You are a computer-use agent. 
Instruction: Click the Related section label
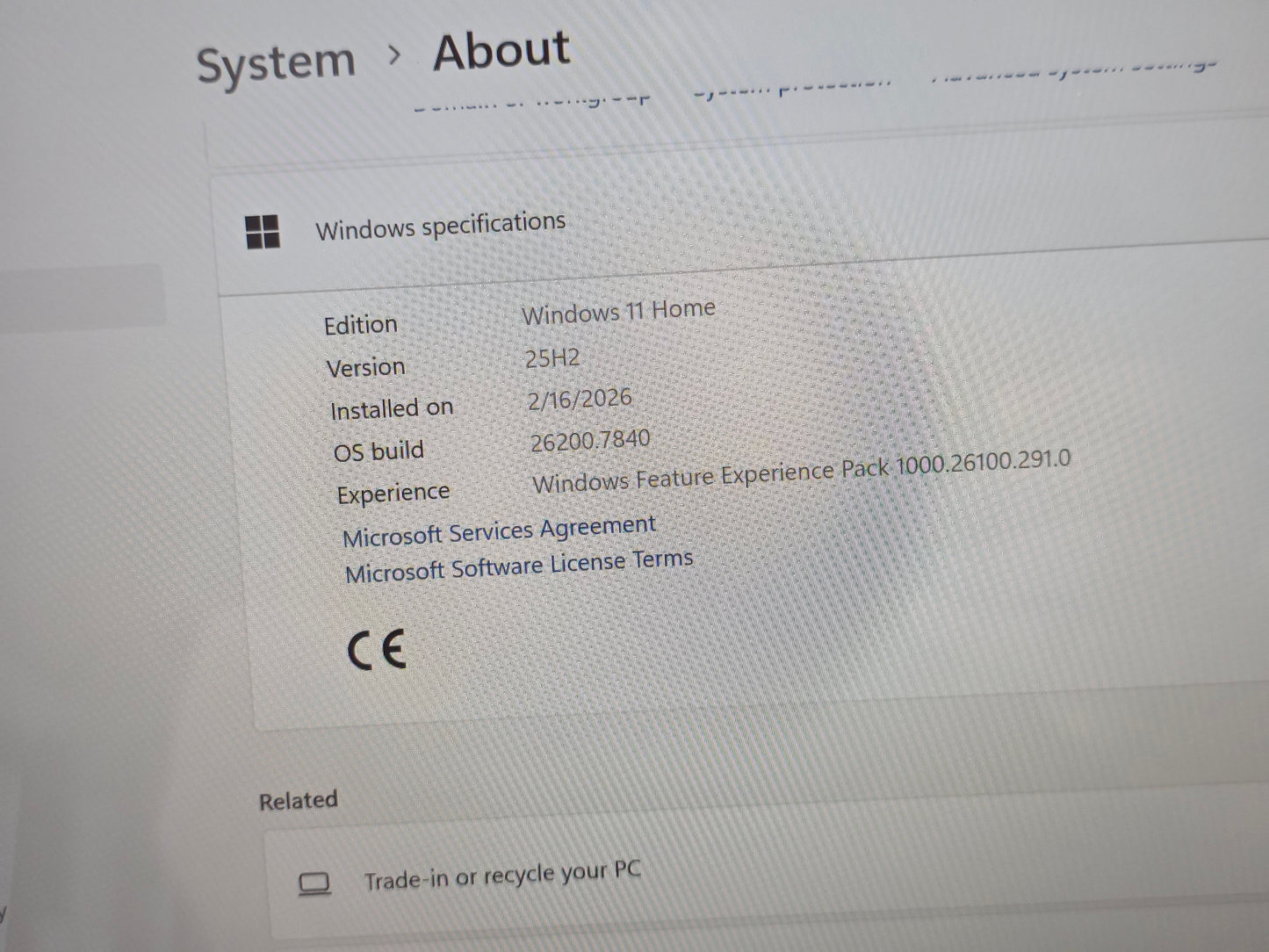[298, 800]
